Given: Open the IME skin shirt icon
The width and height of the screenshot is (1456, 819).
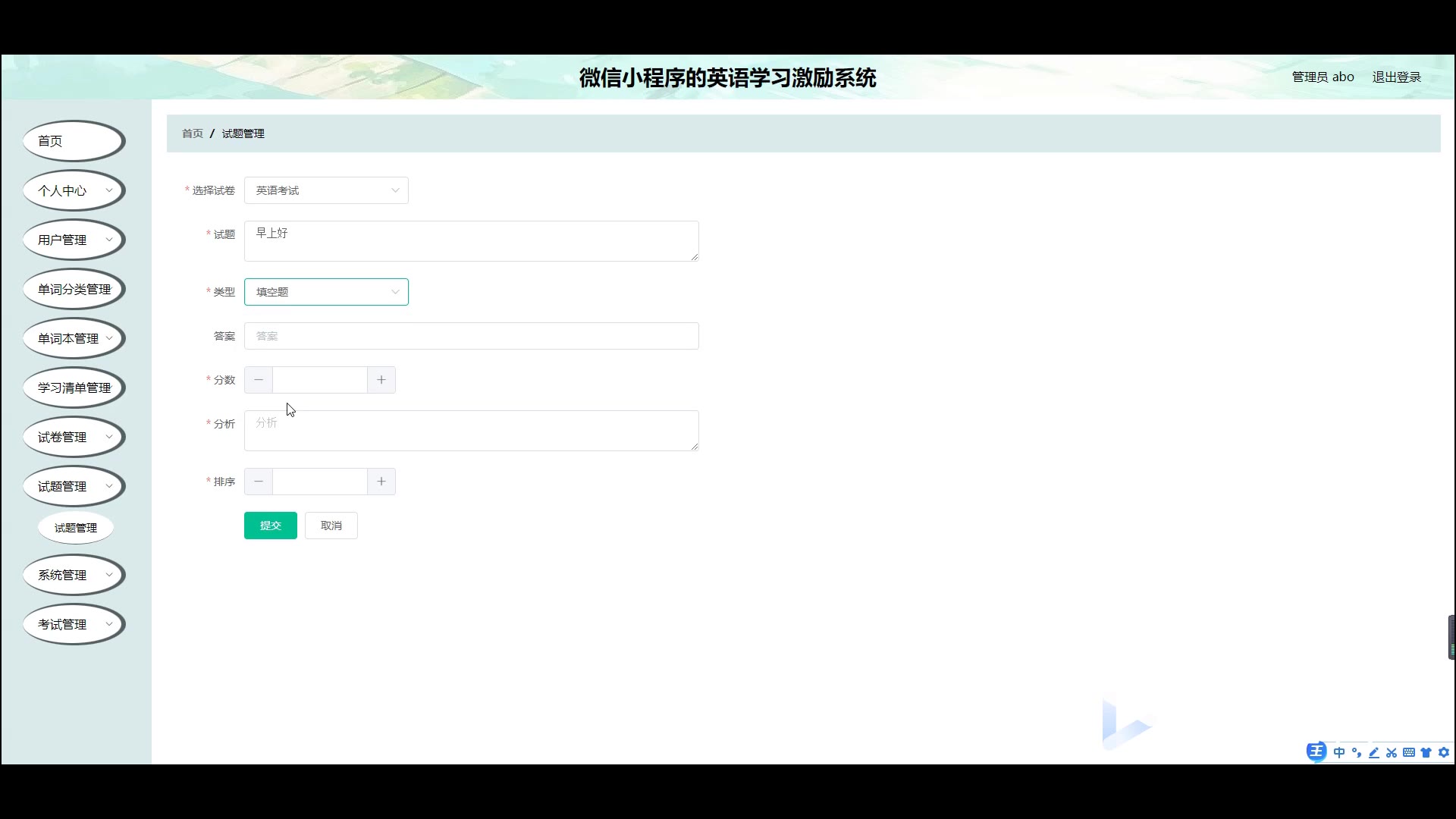Looking at the screenshot, I should pos(1426,752).
